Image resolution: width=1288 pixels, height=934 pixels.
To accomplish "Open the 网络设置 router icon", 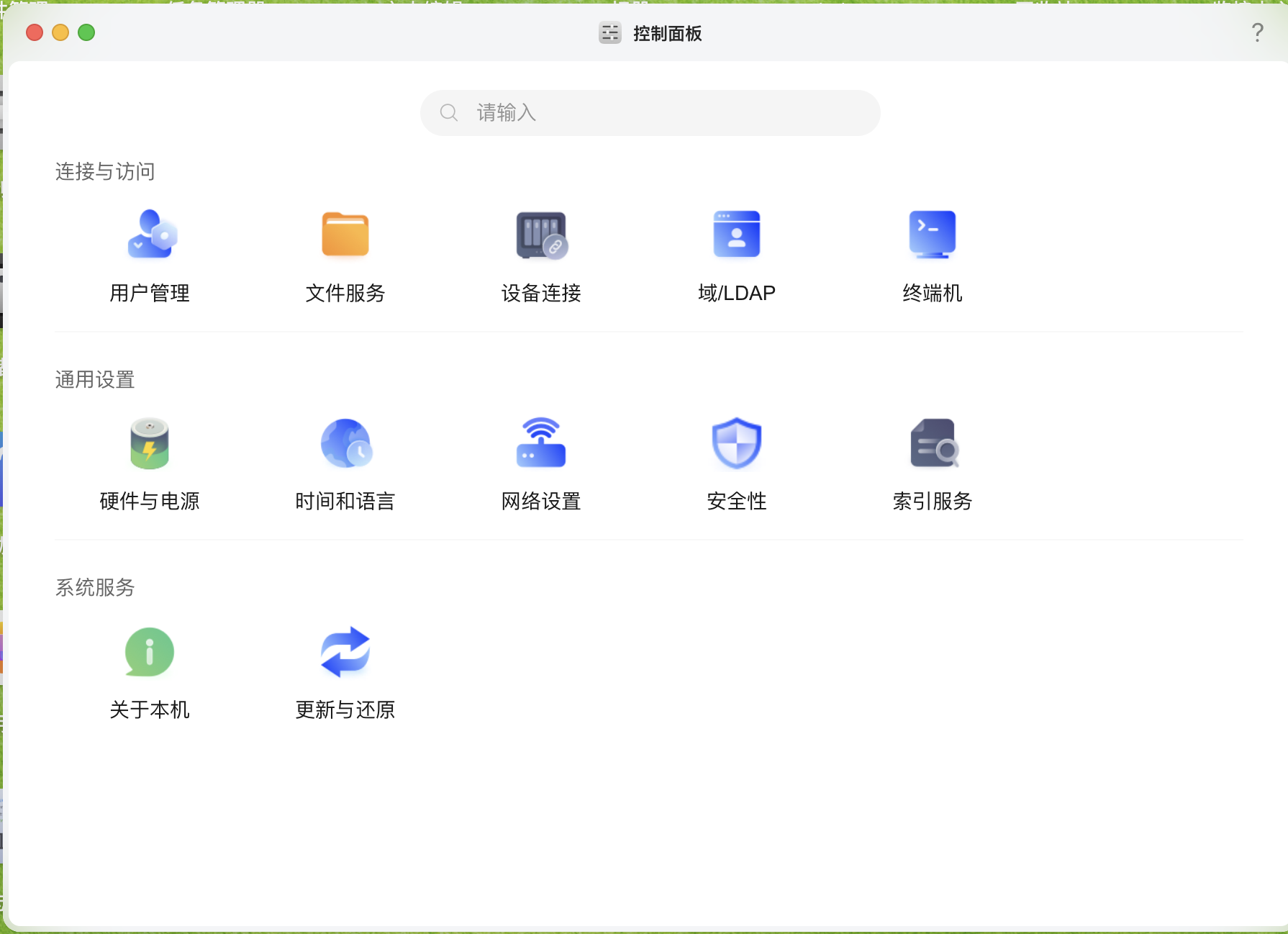I will coord(541,443).
